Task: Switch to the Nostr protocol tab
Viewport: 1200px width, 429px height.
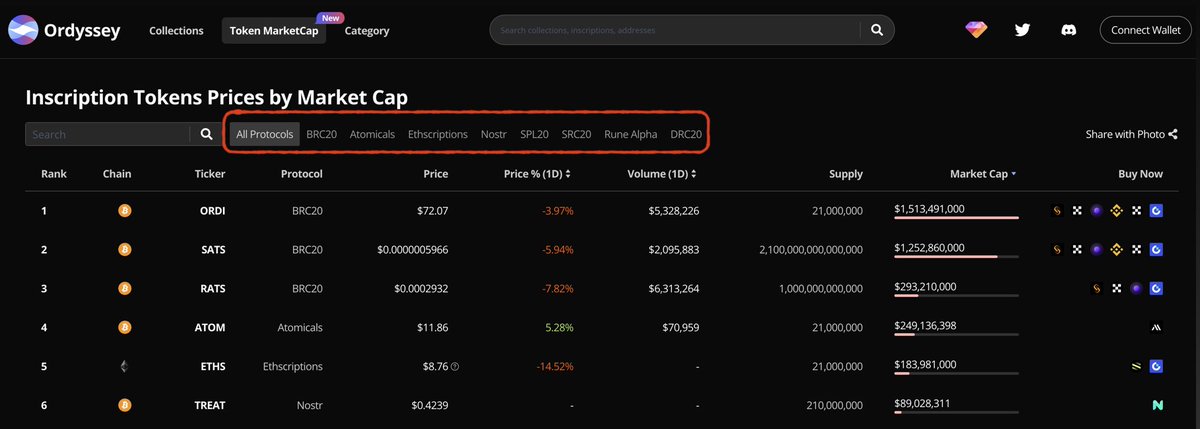Action: pyautogui.click(x=494, y=134)
